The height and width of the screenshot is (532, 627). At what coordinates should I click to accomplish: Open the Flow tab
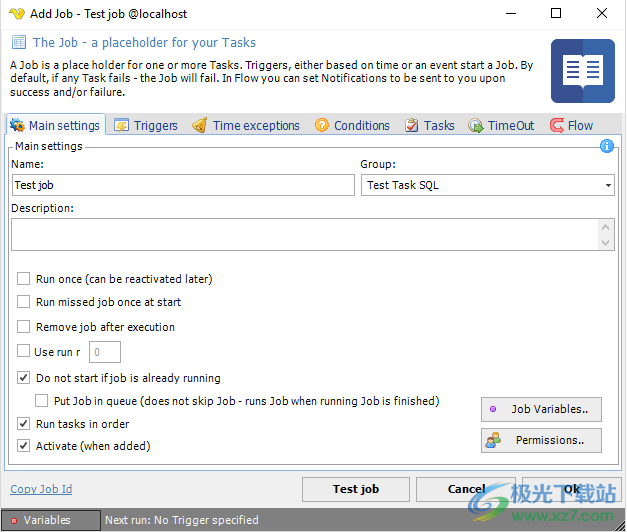571,125
